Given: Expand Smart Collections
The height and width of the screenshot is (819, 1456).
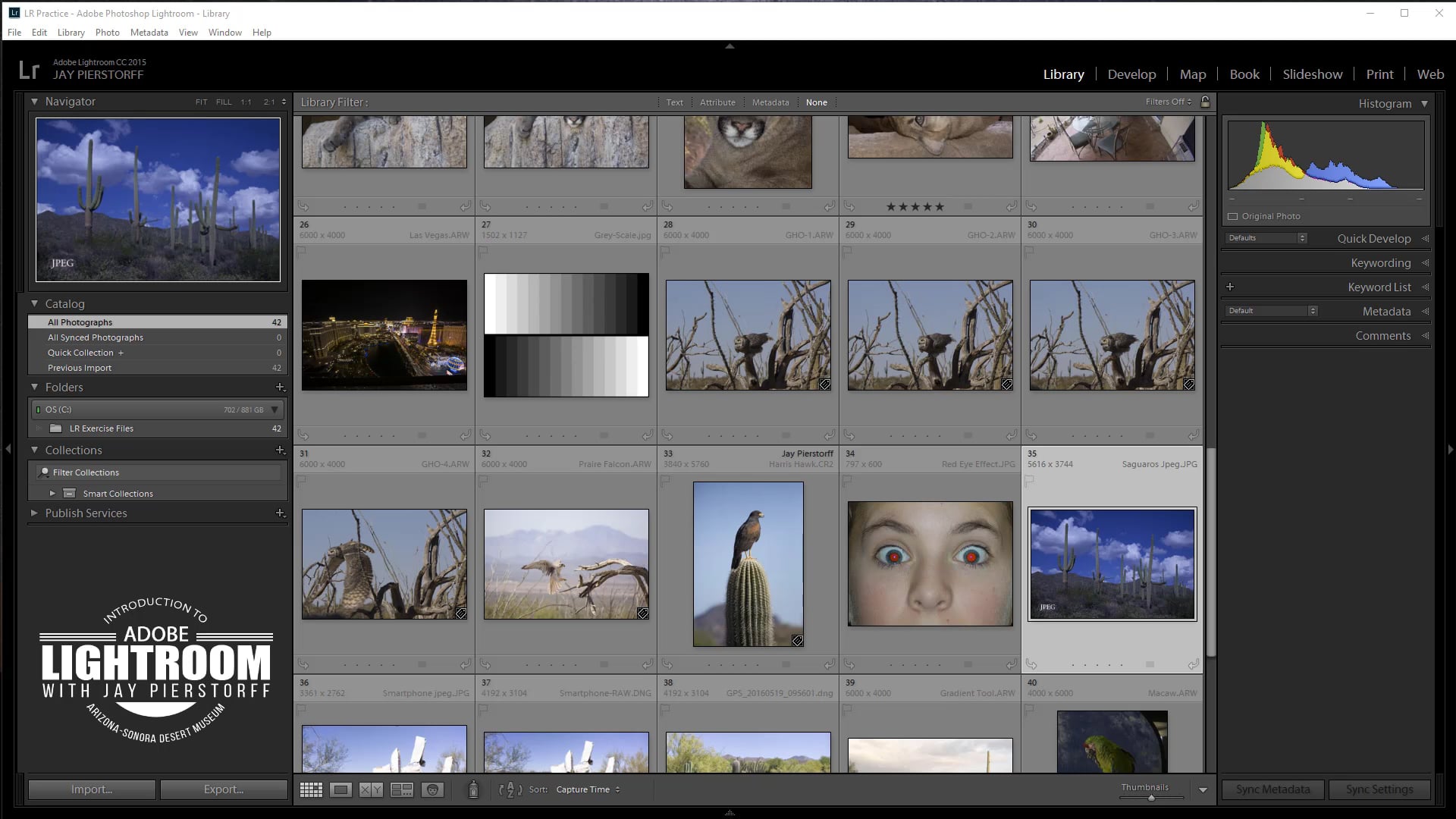Looking at the screenshot, I should tap(53, 493).
